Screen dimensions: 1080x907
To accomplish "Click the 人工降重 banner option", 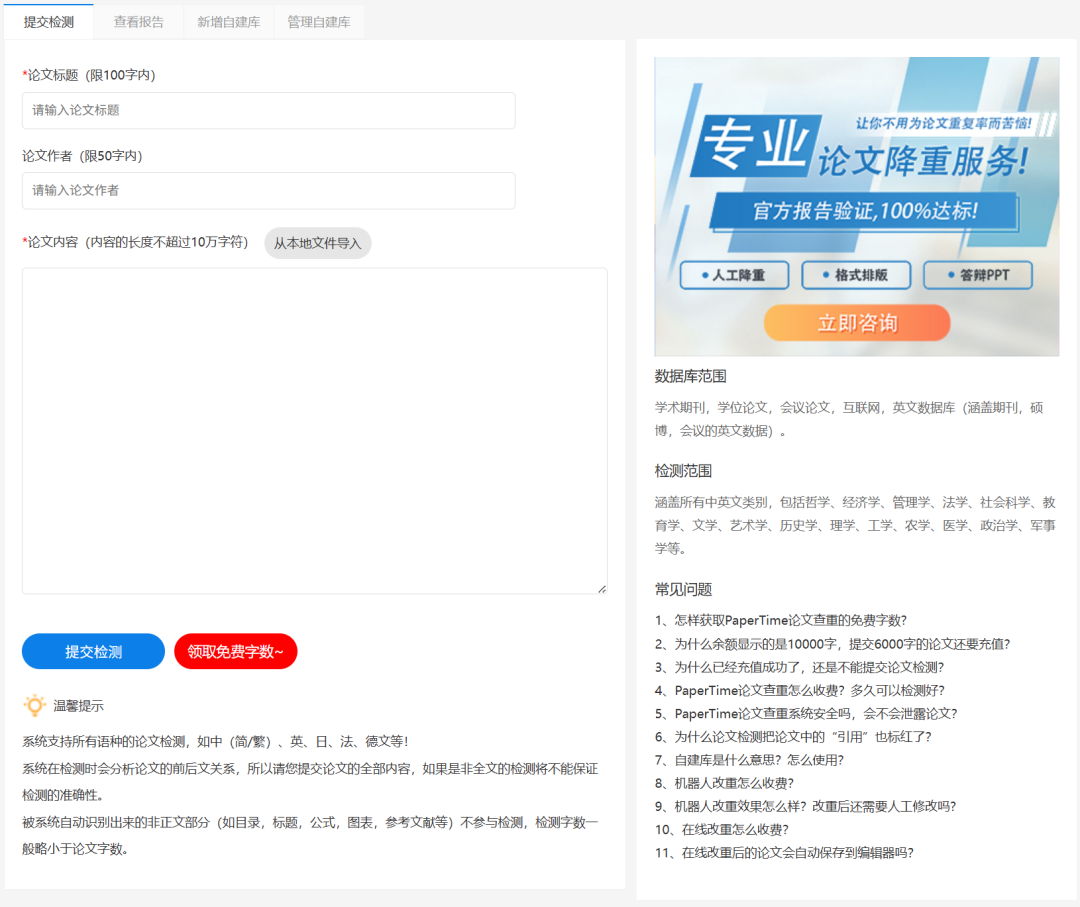I will (x=734, y=275).
